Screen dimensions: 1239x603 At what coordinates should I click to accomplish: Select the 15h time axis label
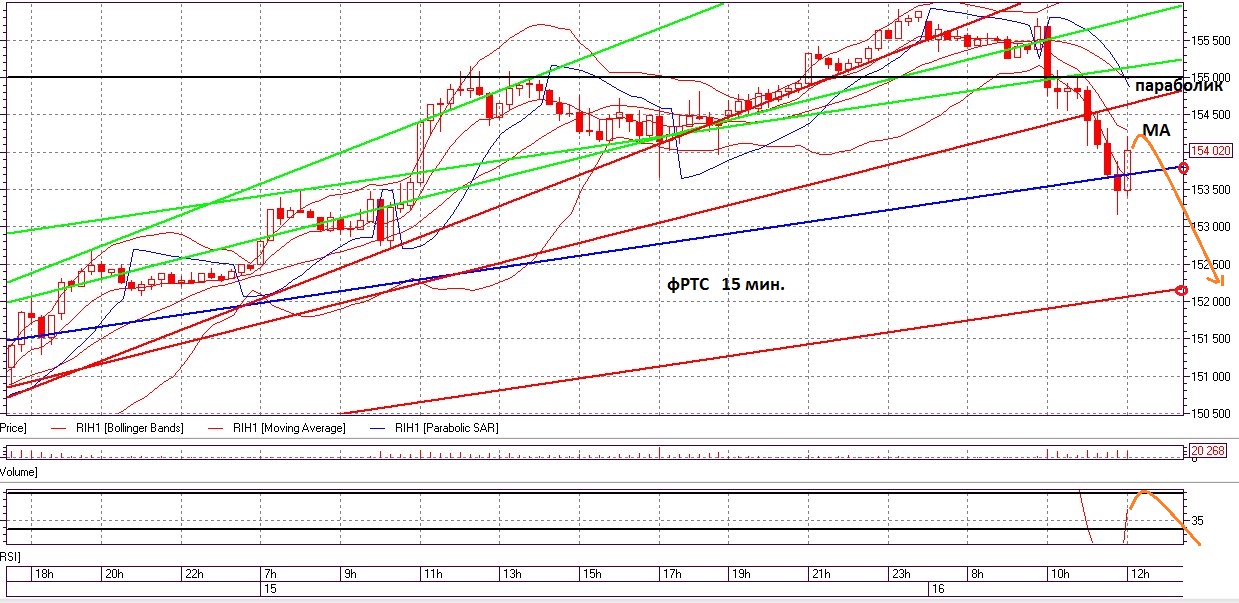click(591, 574)
